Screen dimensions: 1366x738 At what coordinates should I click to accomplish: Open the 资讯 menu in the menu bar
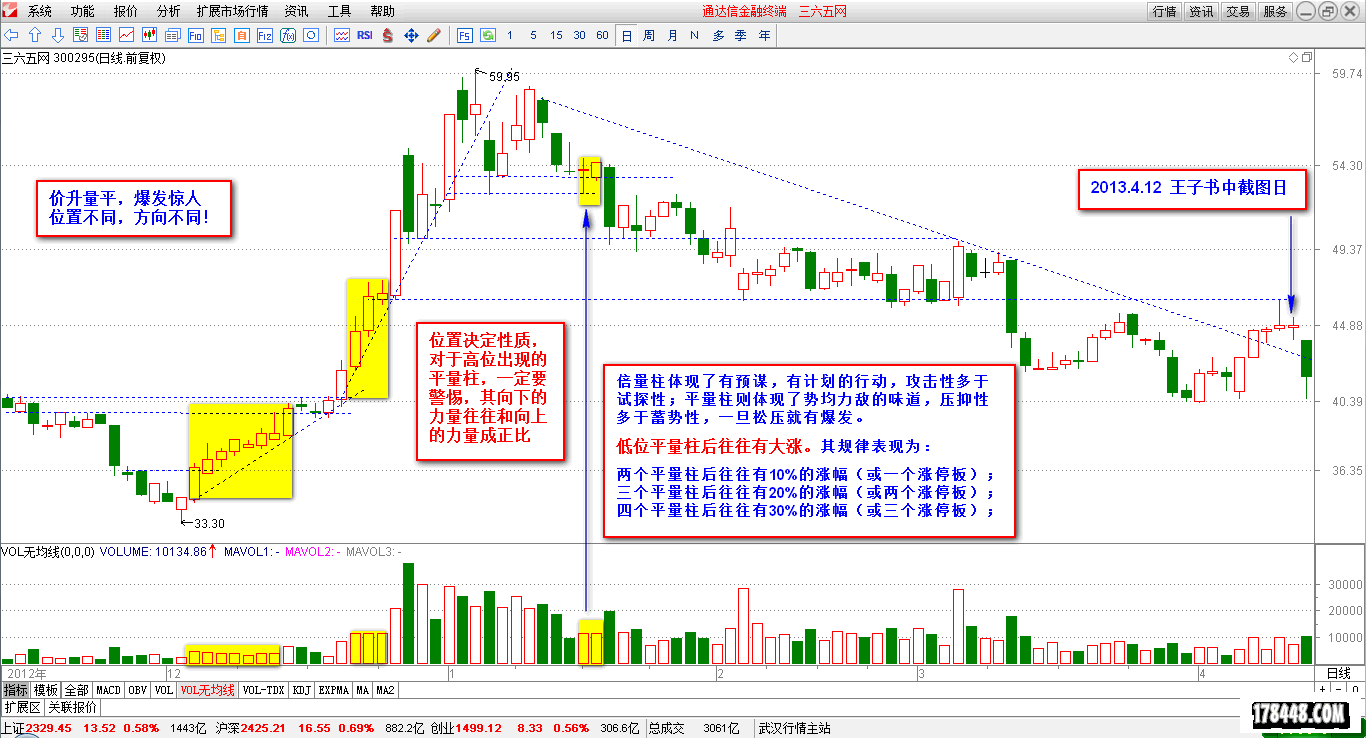click(296, 11)
